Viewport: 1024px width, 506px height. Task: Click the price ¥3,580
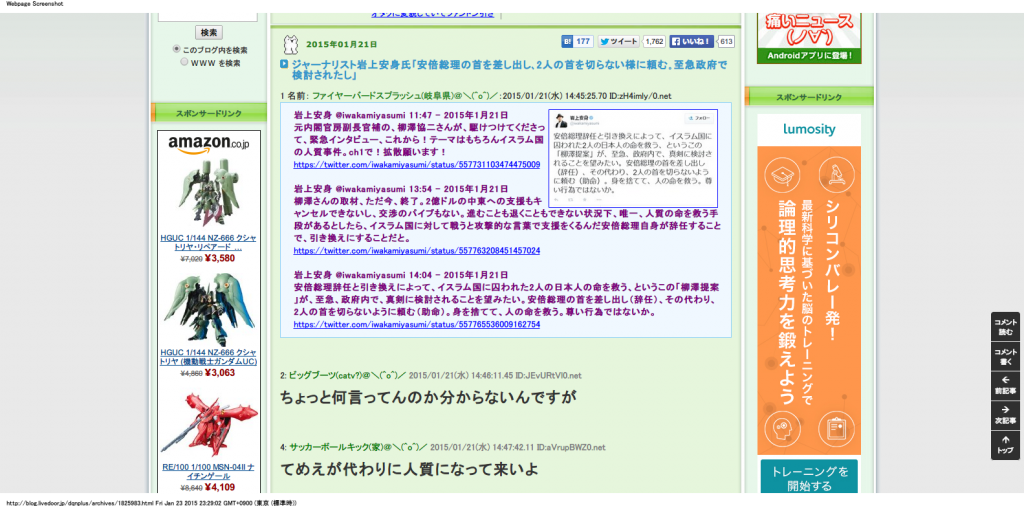[x=219, y=258]
